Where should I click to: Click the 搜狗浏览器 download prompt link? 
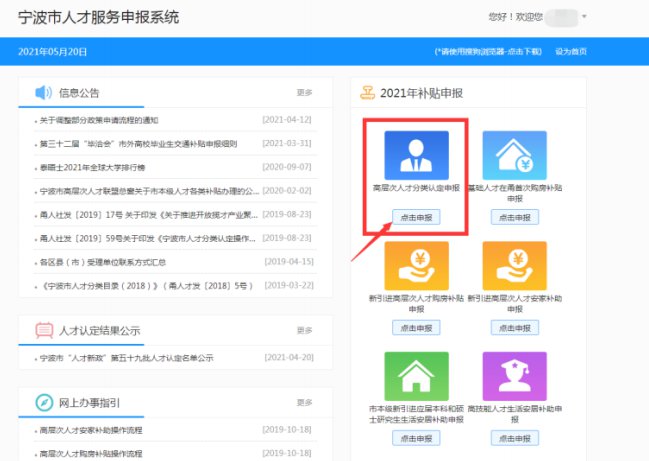488,51
